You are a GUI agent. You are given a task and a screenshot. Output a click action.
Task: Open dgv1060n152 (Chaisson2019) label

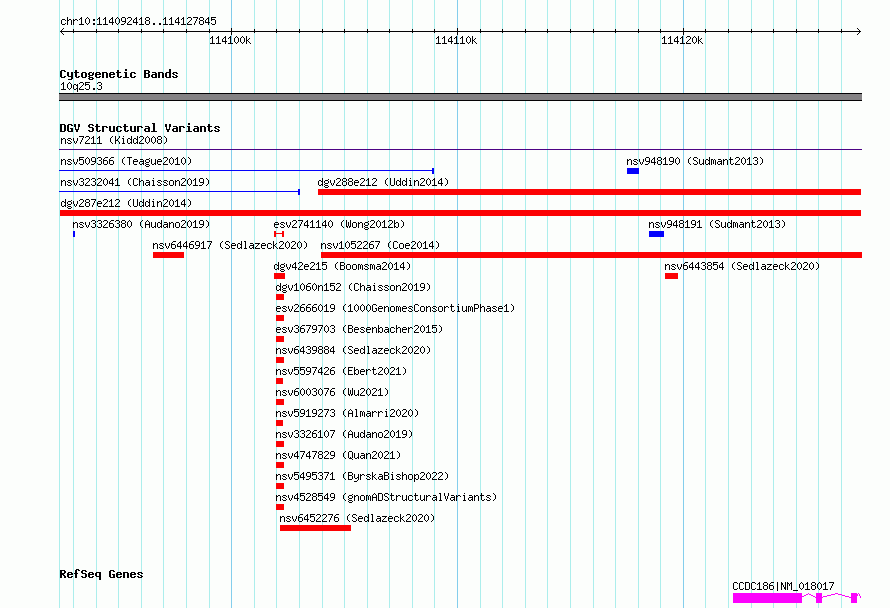pos(353,287)
